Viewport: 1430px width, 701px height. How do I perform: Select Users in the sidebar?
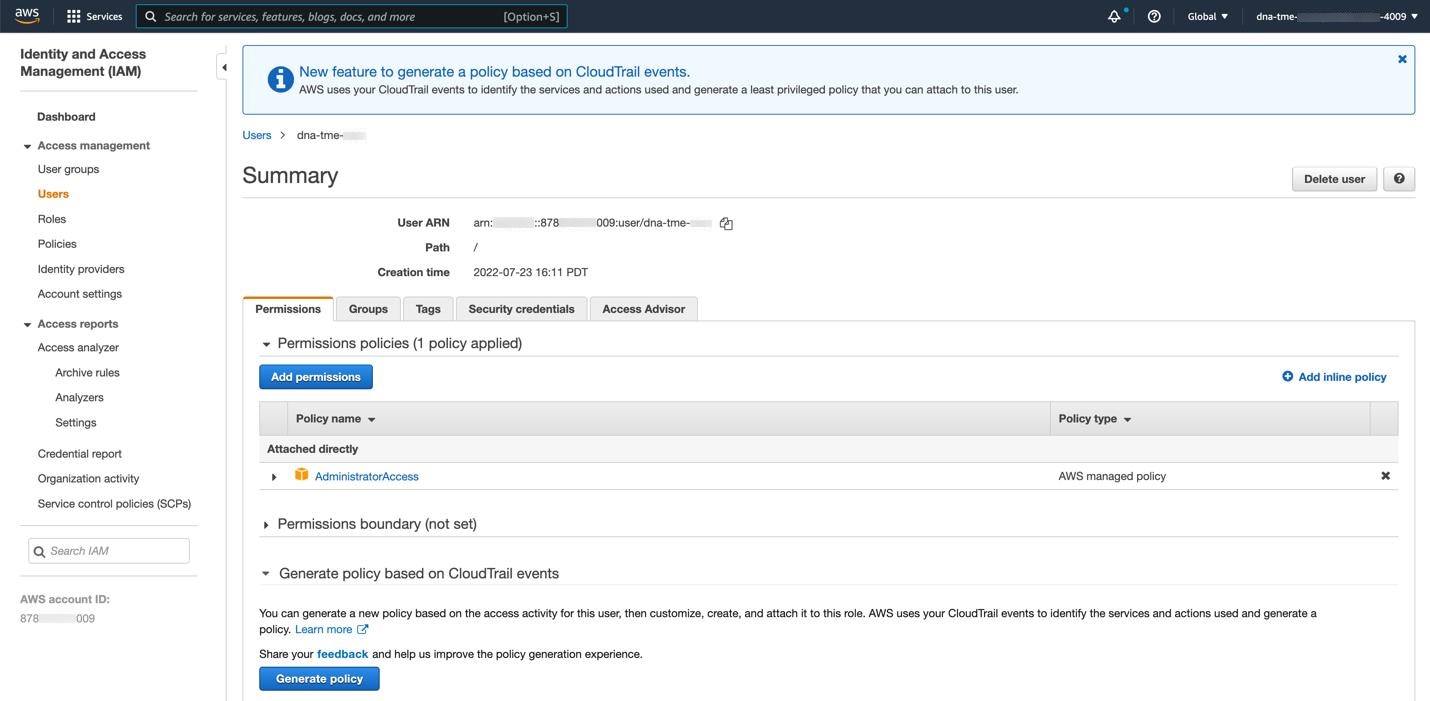[53, 194]
